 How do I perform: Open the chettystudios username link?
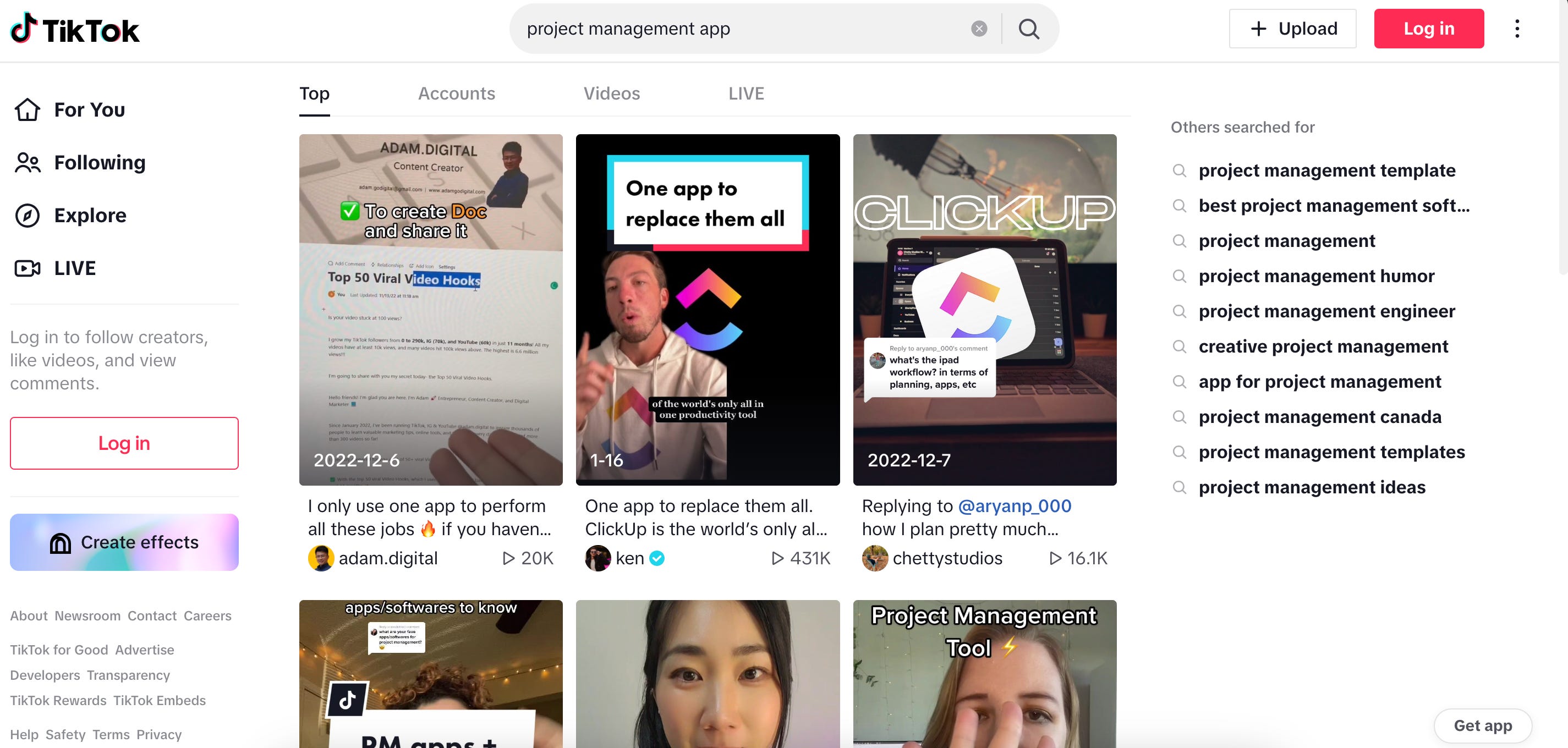click(x=948, y=558)
